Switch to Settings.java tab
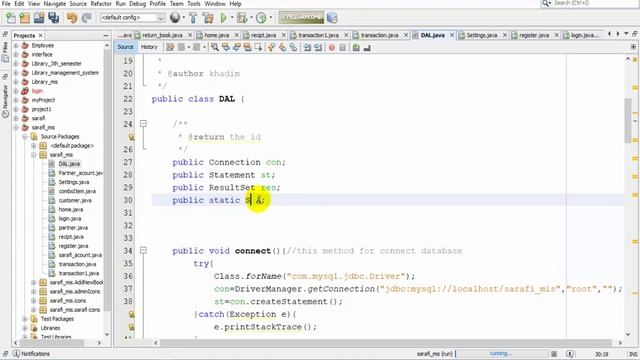The image size is (640, 360). click(x=482, y=36)
